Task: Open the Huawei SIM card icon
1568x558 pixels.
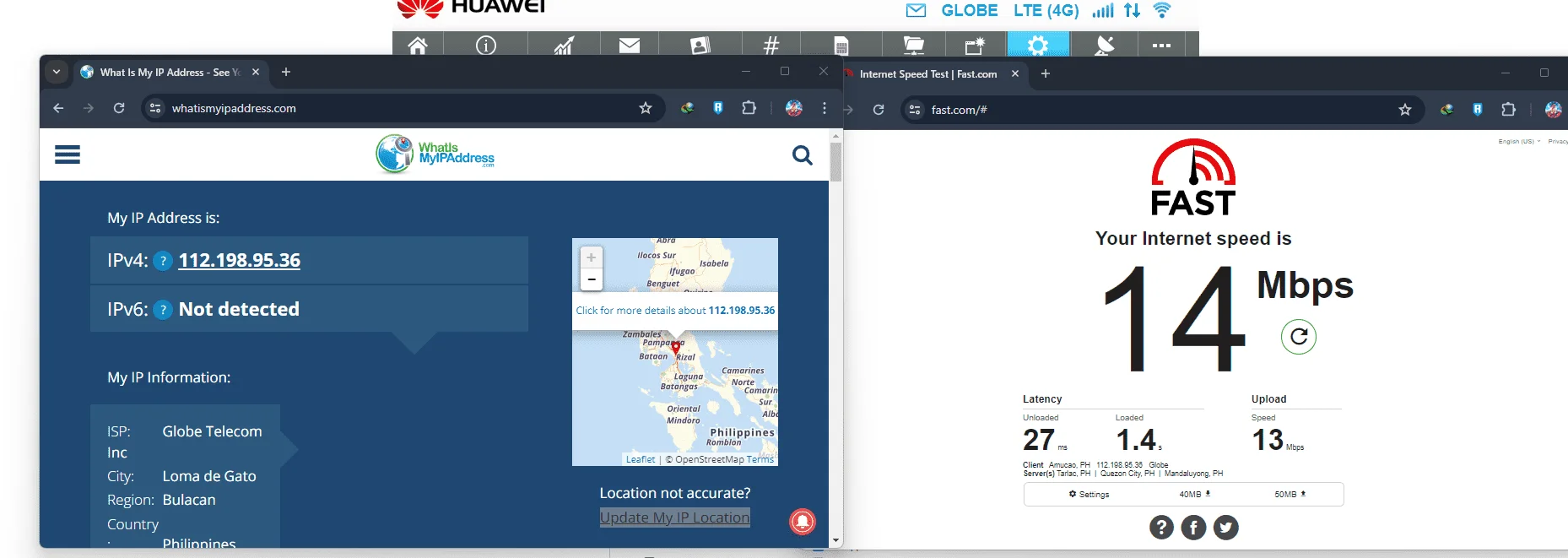Action: (x=841, y=46)
